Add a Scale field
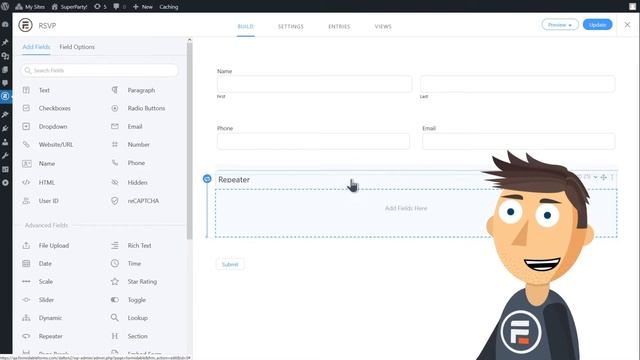Viewport: 640px width, 360px height. (45, 282)
